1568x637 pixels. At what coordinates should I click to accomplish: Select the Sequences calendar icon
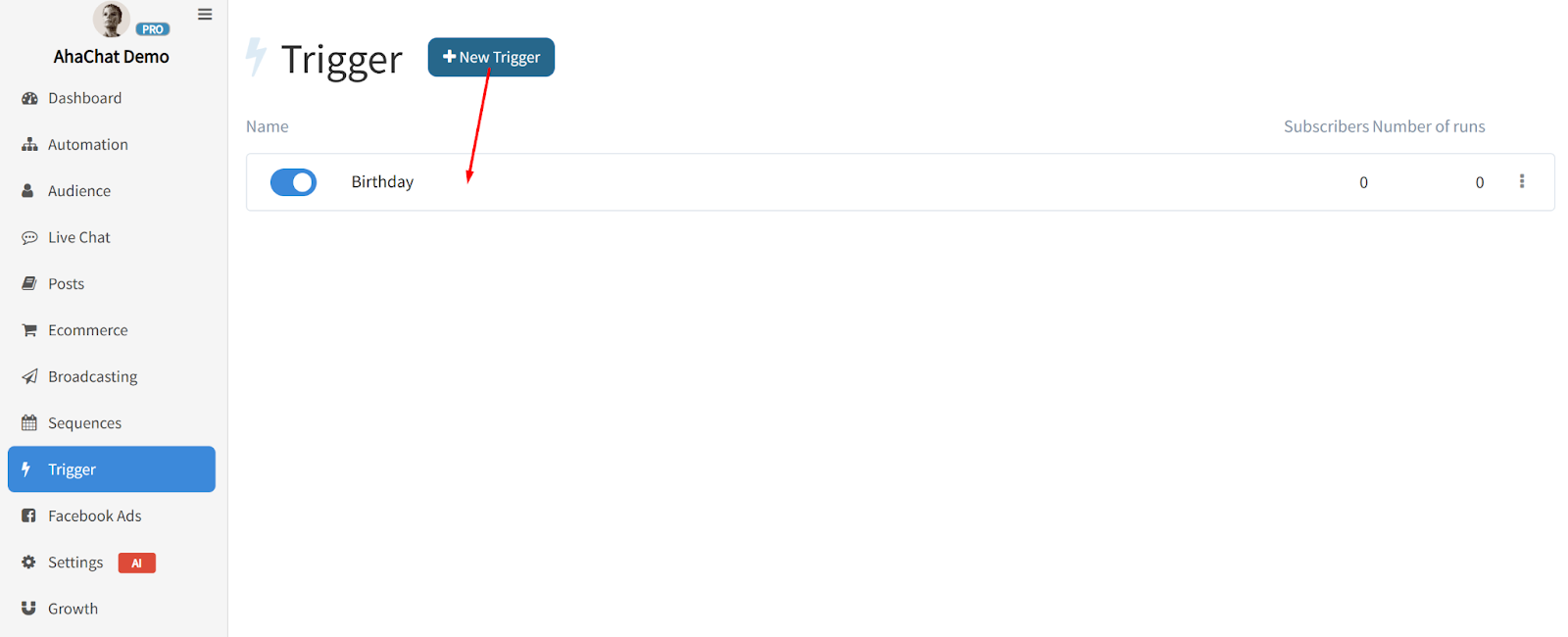(29, 423)
